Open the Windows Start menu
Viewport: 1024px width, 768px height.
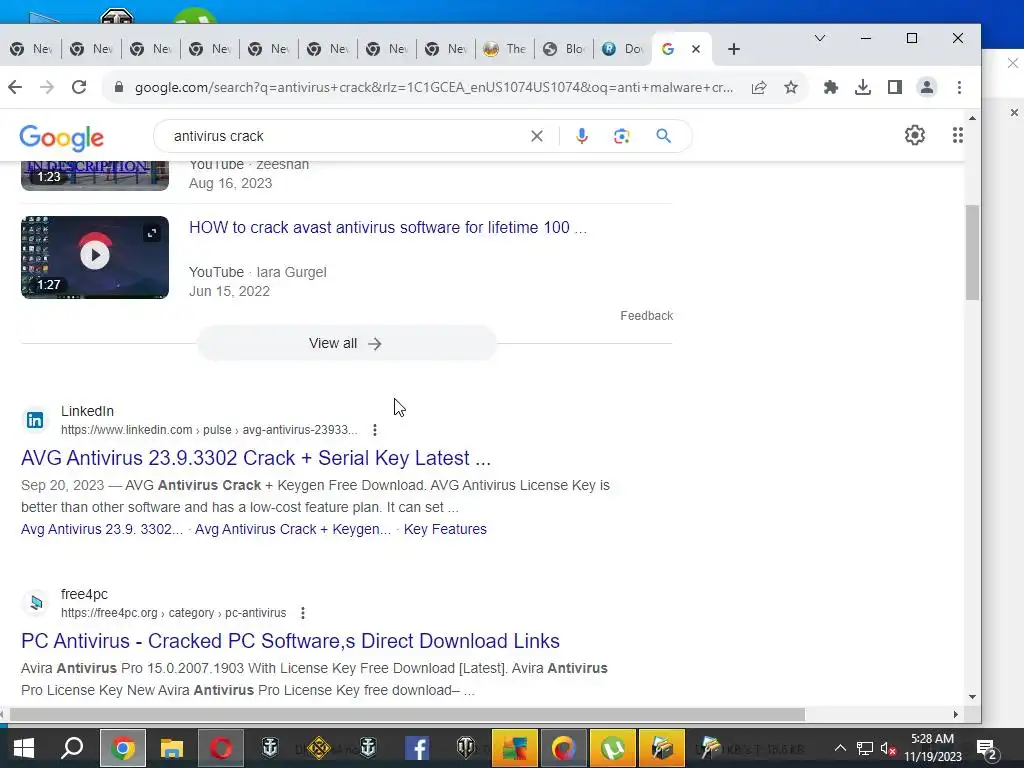(x=24, y=748)
